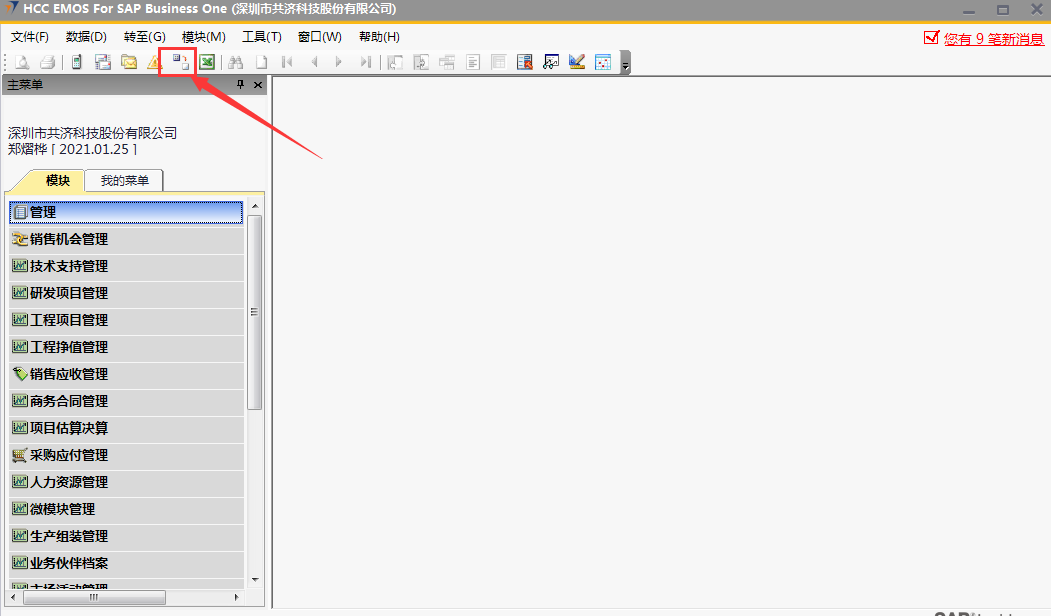Pin the 主菜单 panel with pushpin
The width and height of the screenshot is (1051, 616).
[x=240, y=86]
